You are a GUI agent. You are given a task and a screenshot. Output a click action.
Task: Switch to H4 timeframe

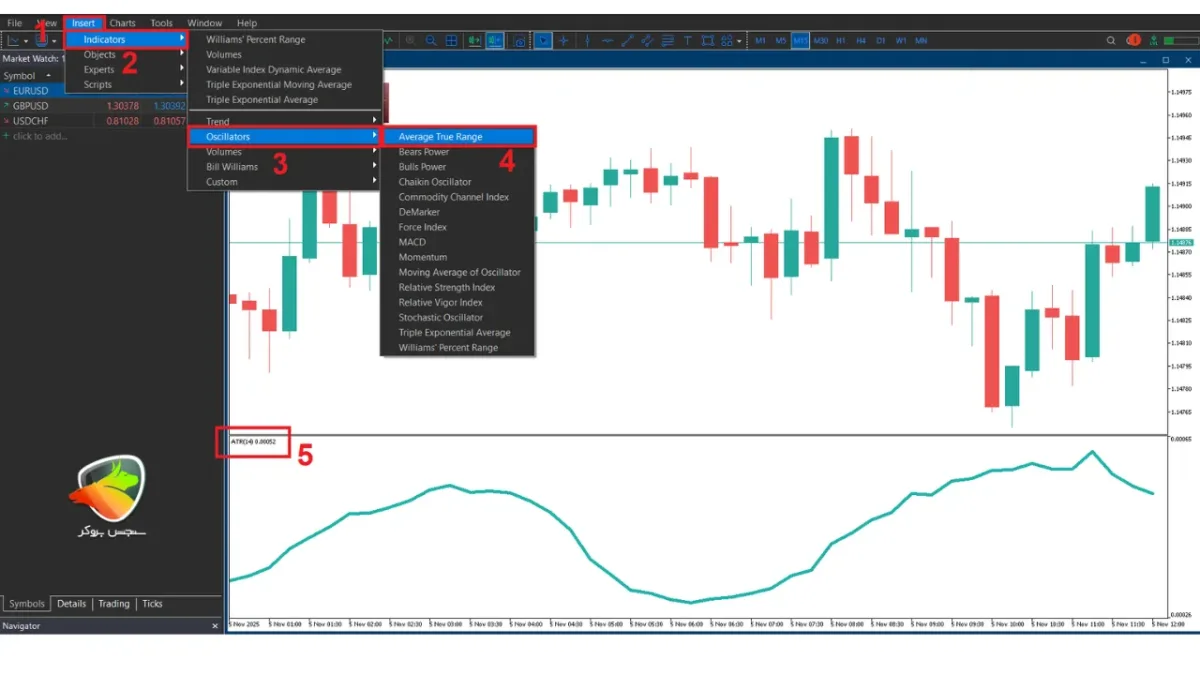pyautogui.click(x=861, y=41)
